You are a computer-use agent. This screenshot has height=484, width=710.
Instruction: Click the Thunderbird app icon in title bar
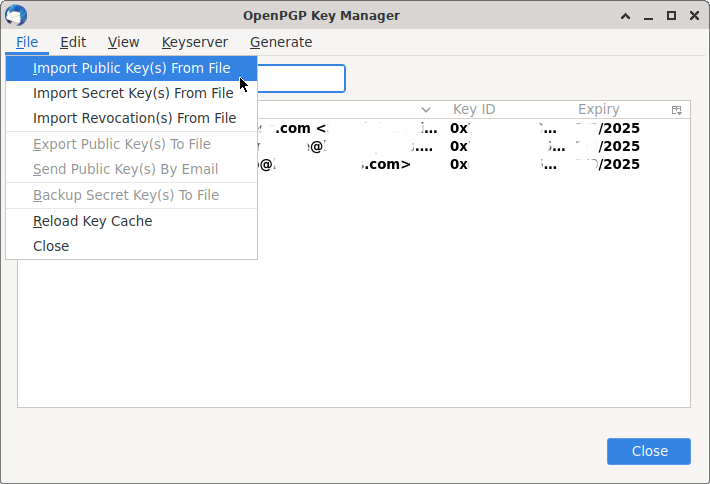click(x=16, y=15)
